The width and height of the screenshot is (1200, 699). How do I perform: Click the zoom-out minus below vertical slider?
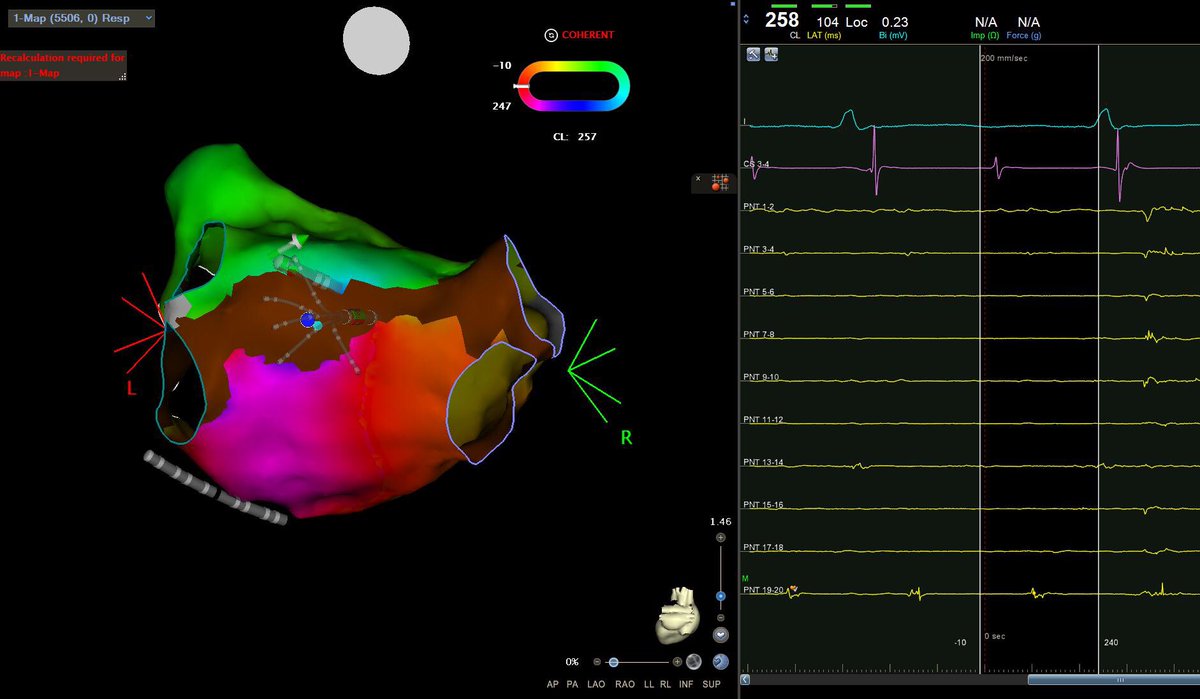[721, 617]
